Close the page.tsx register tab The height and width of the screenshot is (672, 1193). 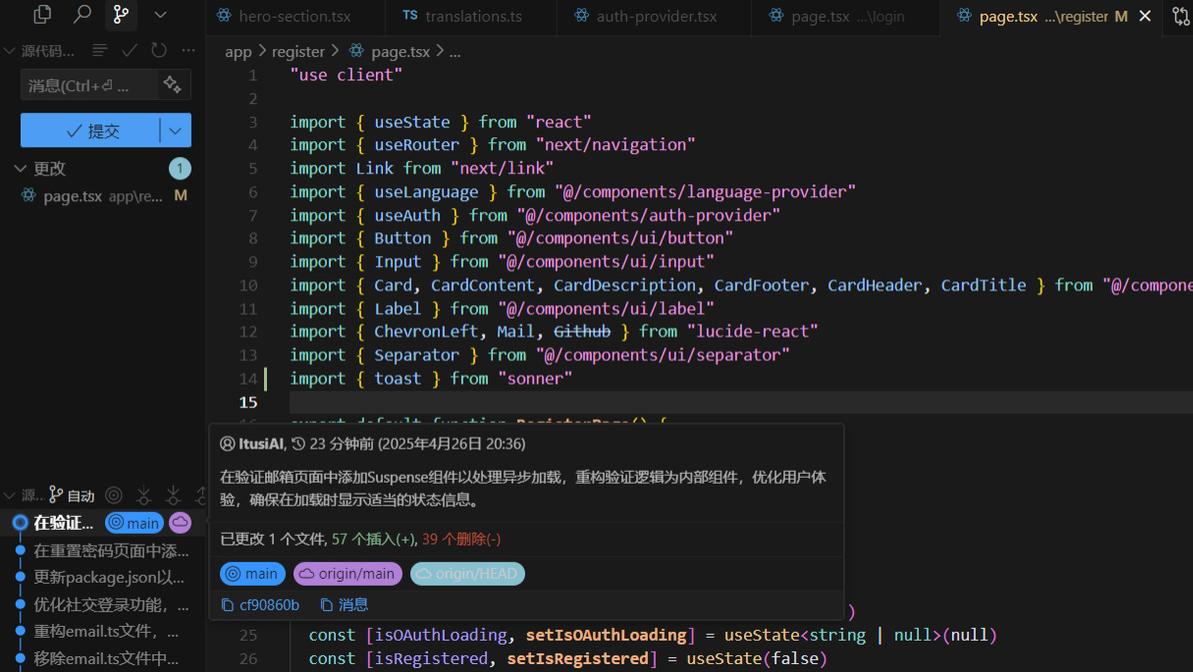(x=1145, y=16)
